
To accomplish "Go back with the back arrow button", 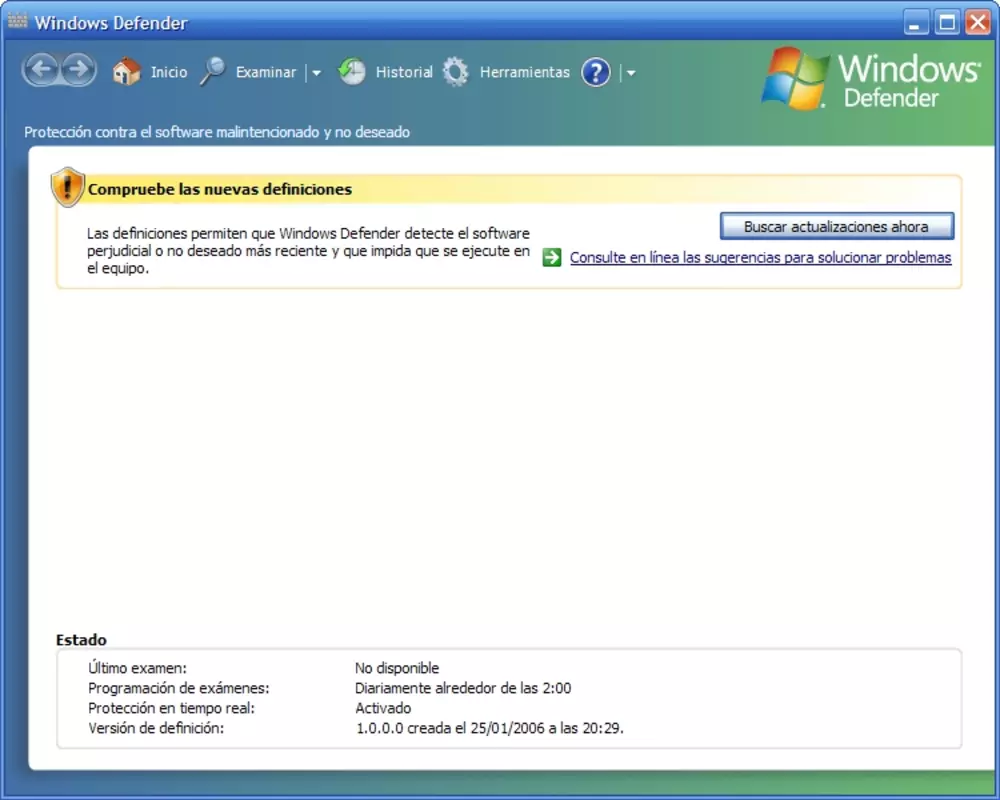I will click(41, 70).
